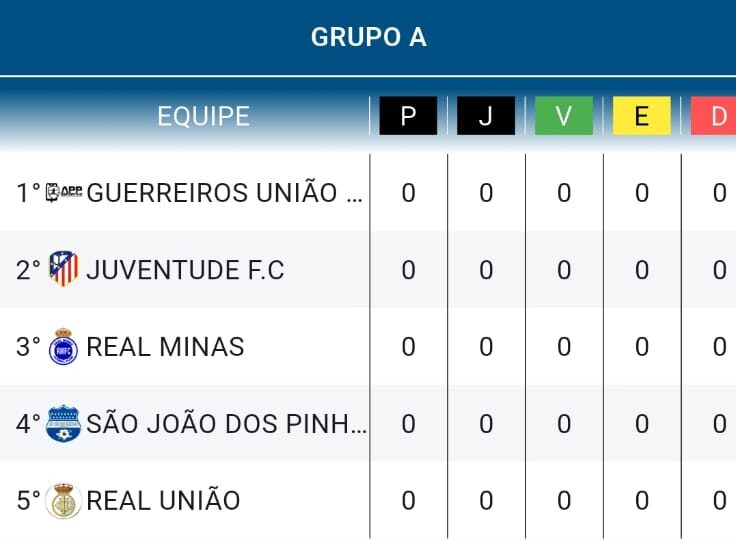This screenshot has width=736, height=540.
Task: Click Real União wins value cell
Action: tap(564, 501)
